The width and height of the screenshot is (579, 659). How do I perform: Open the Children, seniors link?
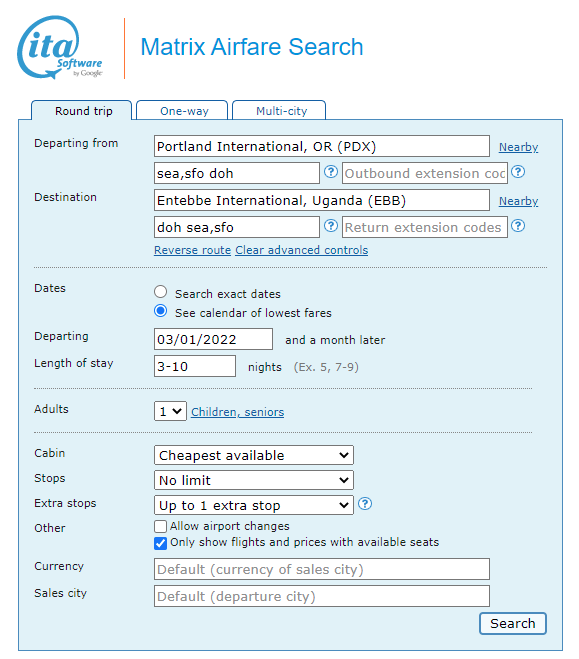[x=237, y=412]
